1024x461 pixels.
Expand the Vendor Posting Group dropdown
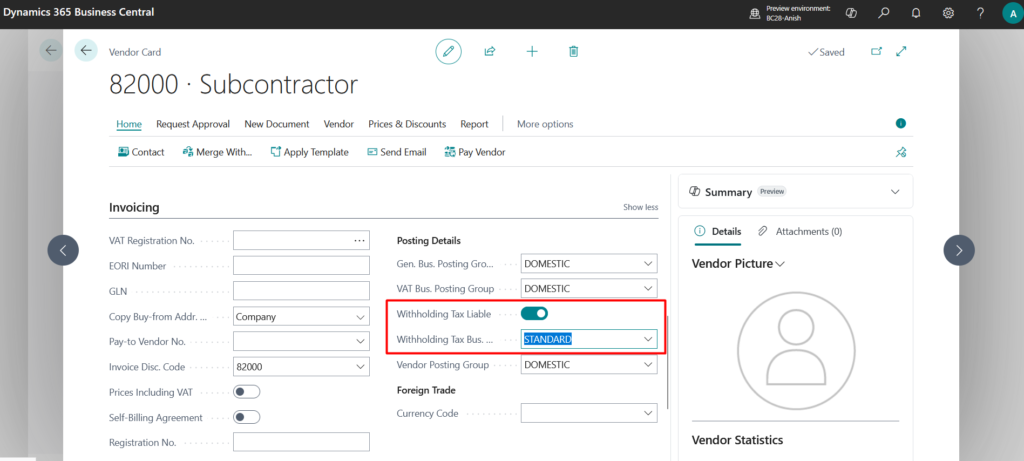coord(648,365)
